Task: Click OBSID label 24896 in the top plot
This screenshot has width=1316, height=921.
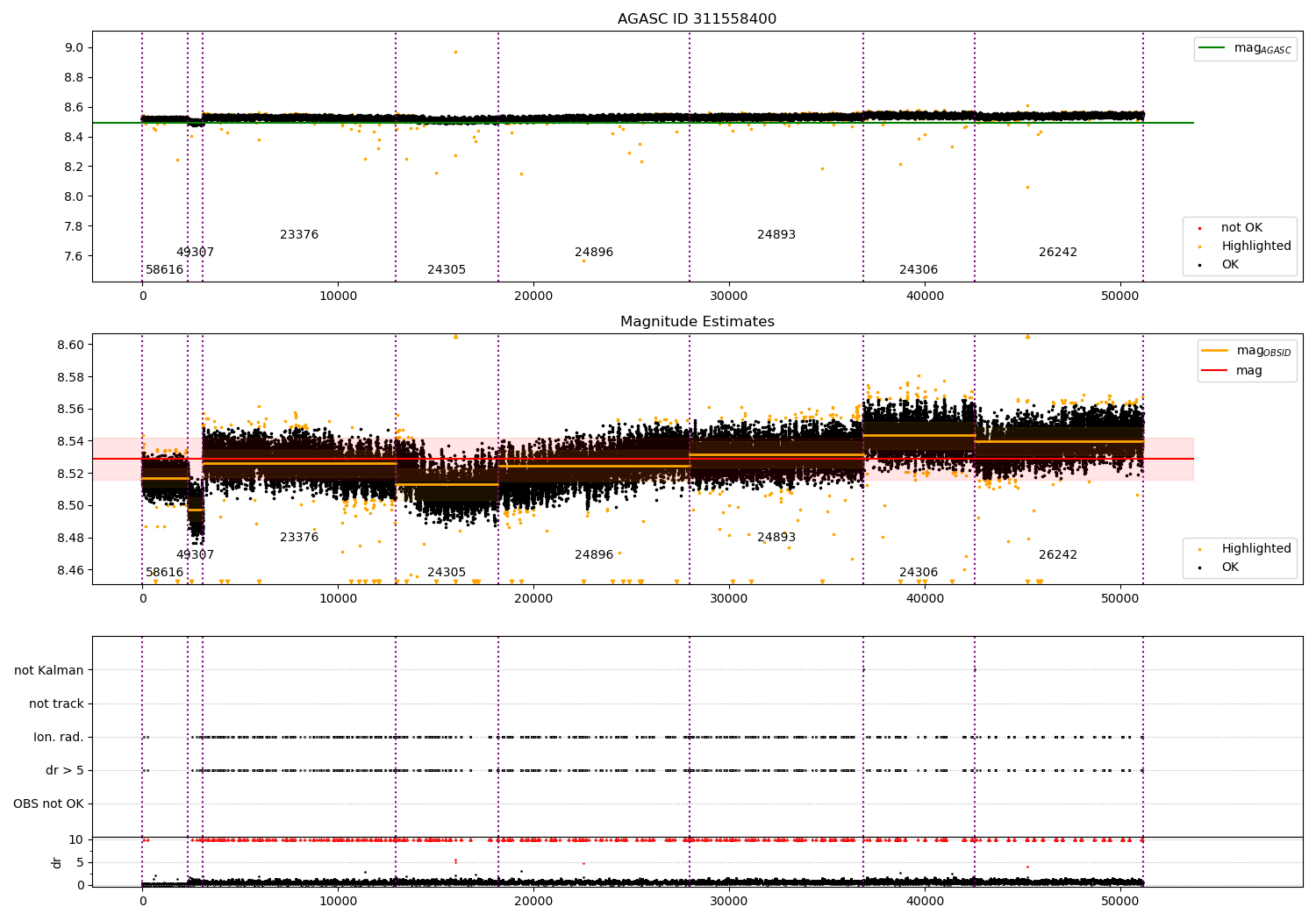Action: coord(594,253)
